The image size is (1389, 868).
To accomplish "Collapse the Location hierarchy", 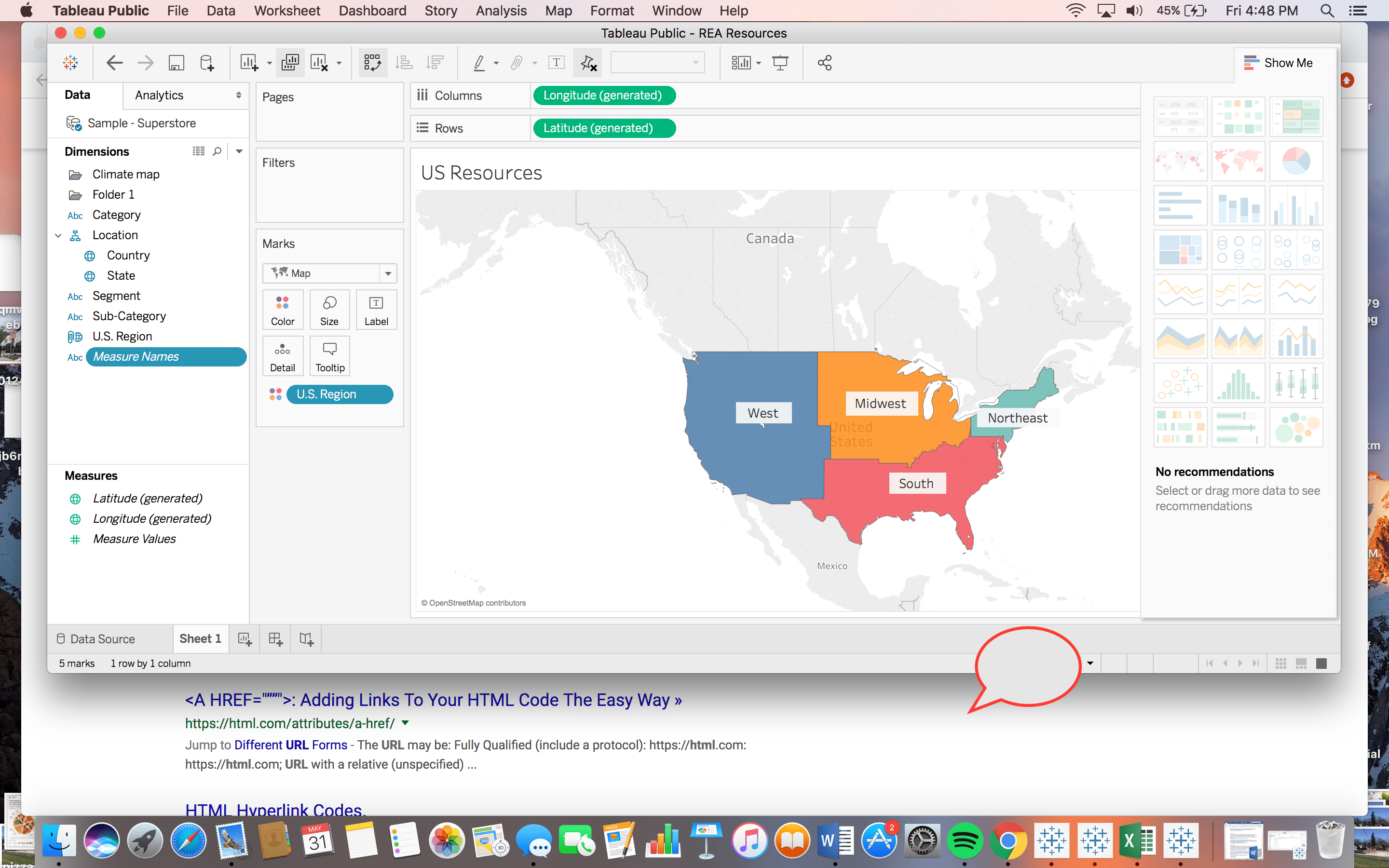I will [58, 235].
